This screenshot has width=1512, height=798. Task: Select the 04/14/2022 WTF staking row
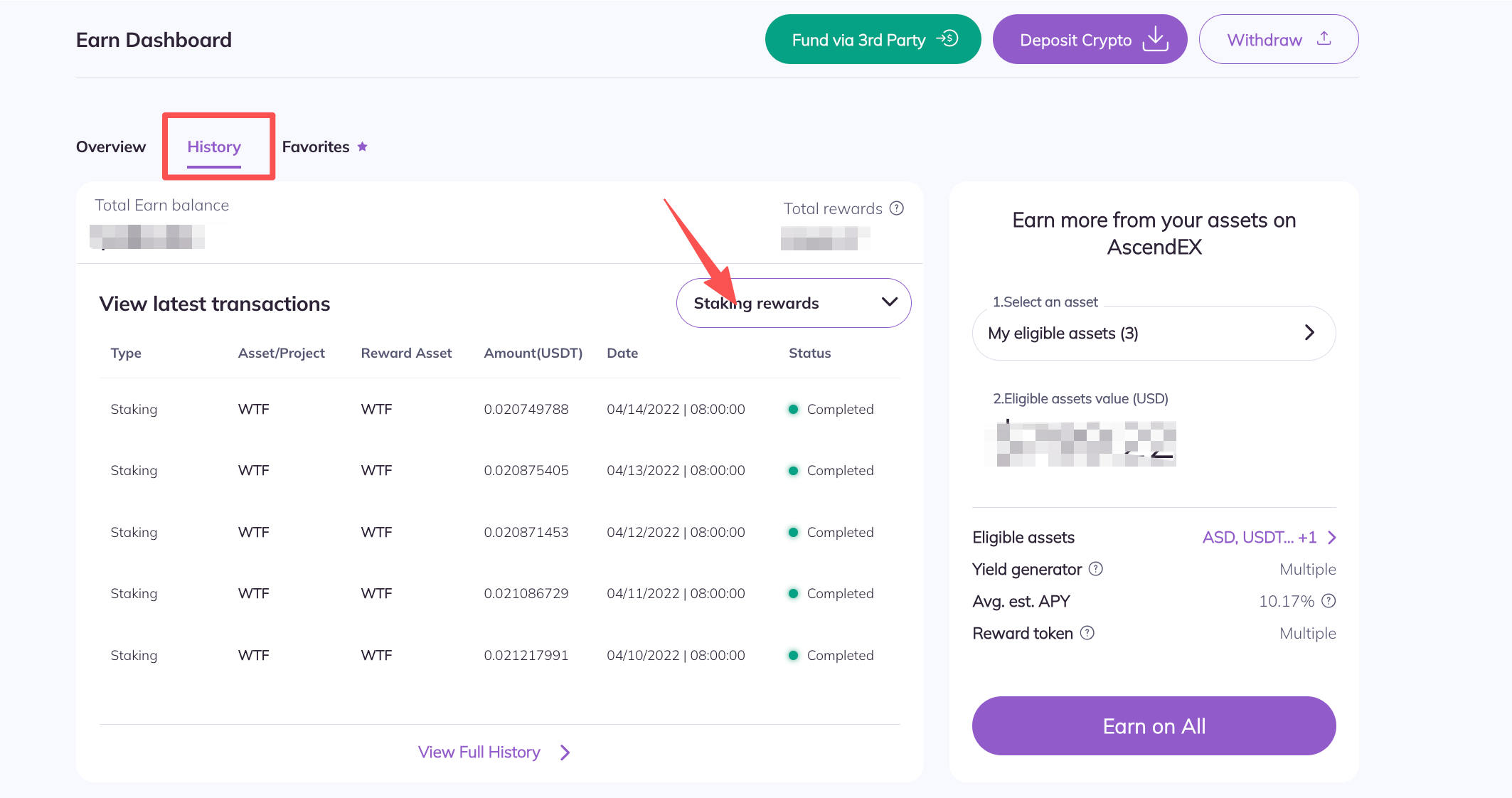pos(498,409)
